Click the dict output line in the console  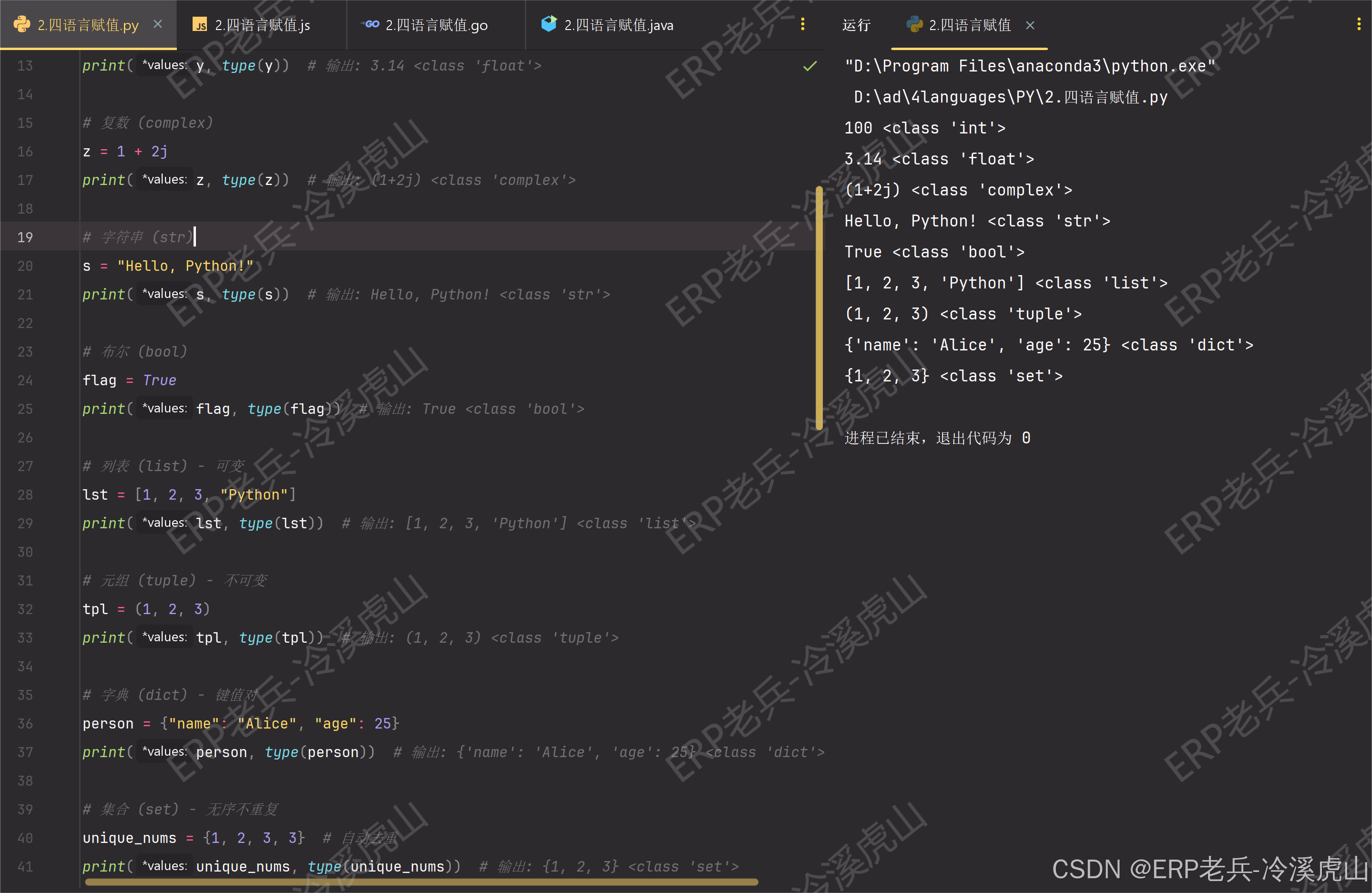click(1049, 345)
